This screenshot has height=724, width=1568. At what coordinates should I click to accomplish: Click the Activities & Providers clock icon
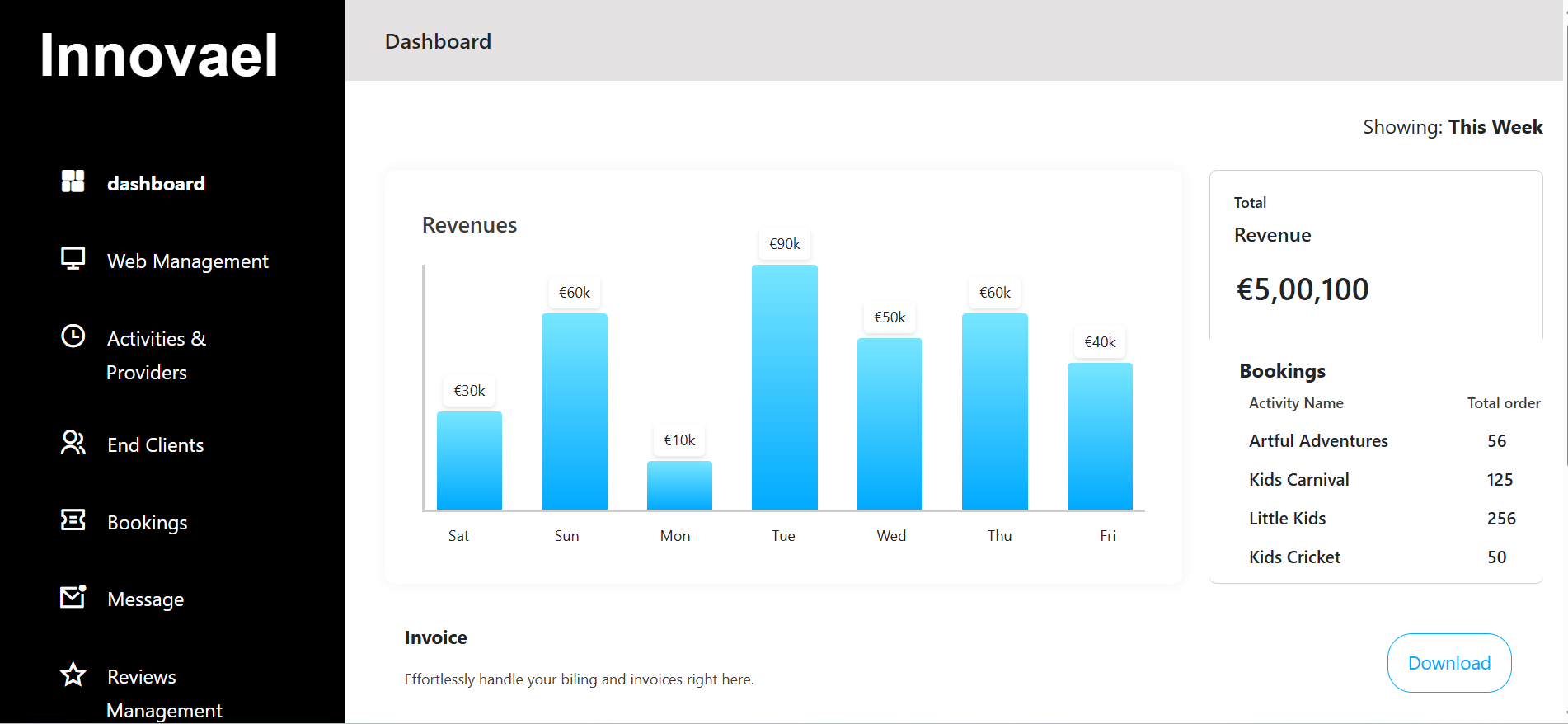pyautogui.click(x=73, y=336)
